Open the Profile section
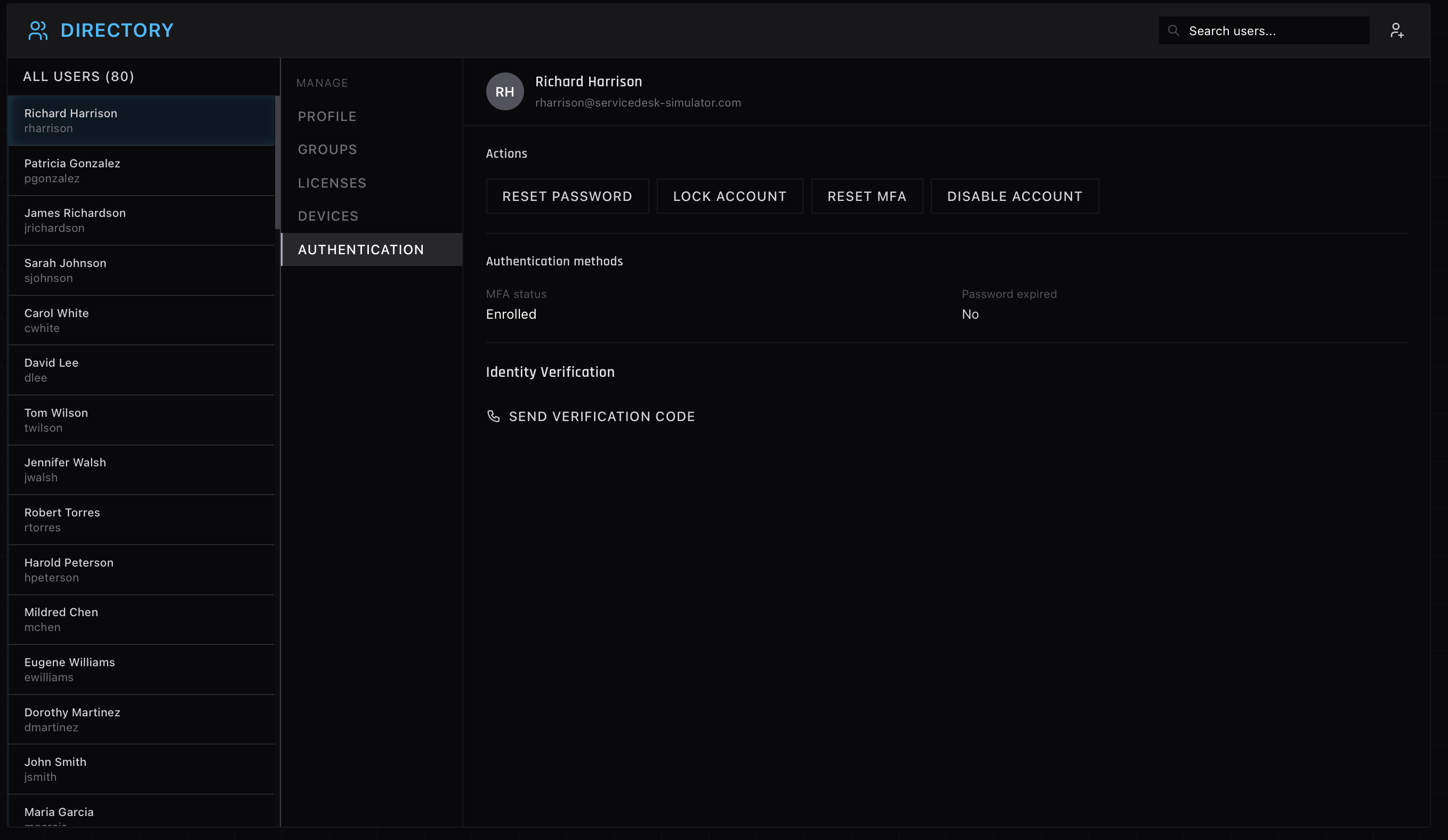The width and height of the screenshot is (1448, 840). pos(371,117)
